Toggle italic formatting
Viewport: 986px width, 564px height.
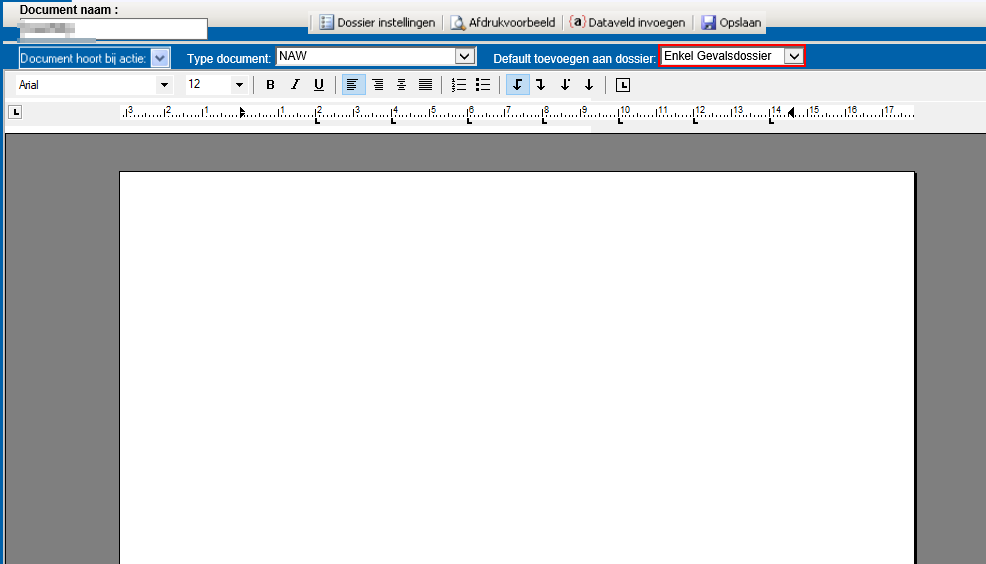tap(294, 85)
